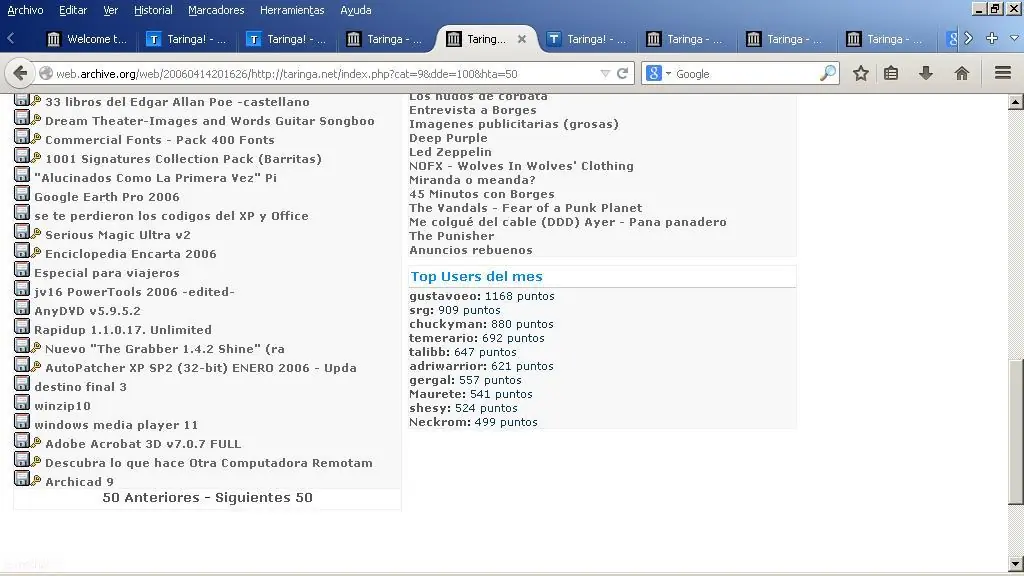Open the list all tabs dropdown
Image resolution: width=1024 pixels, height=576 pixels.
coord(1014,39)
